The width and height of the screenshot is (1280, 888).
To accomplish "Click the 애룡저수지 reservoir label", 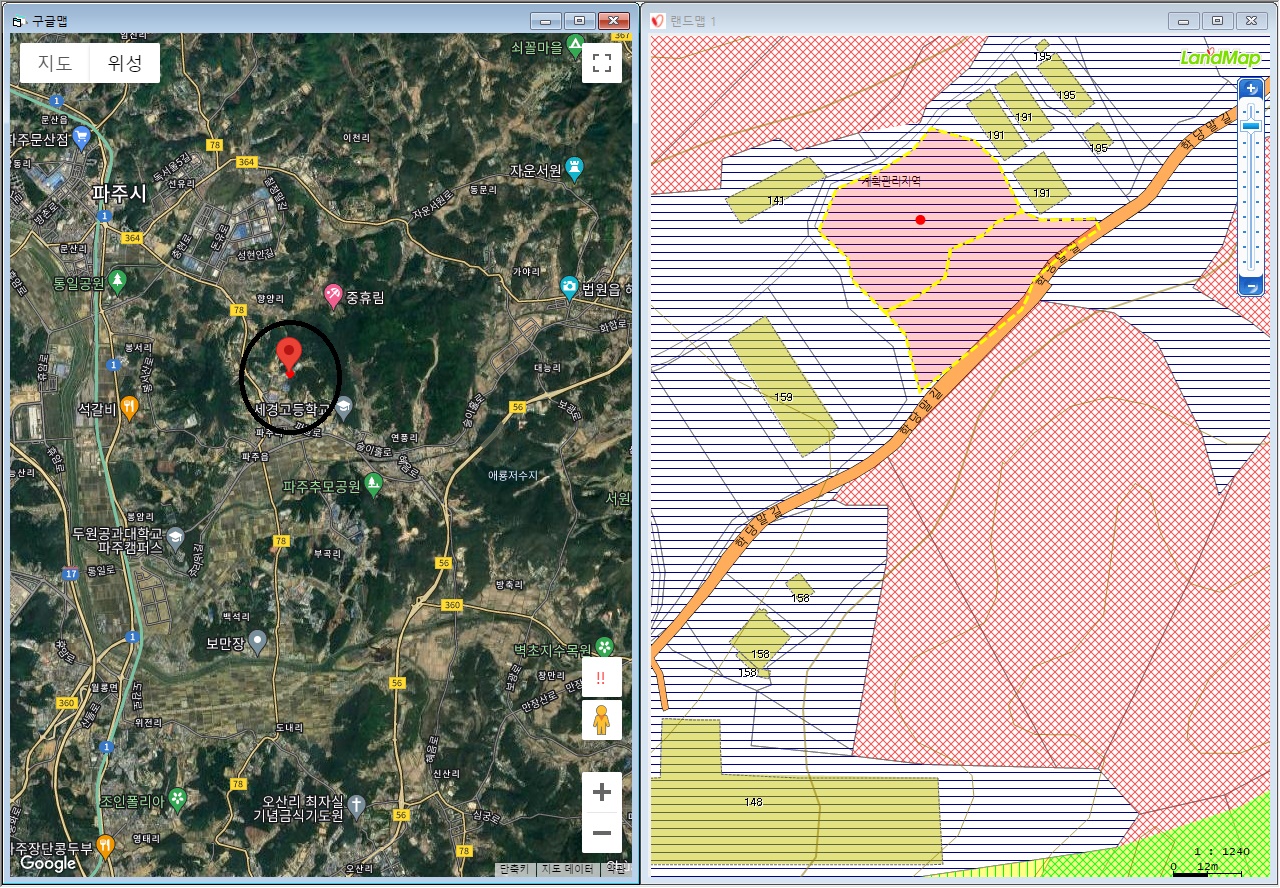I will click(515, 475).
